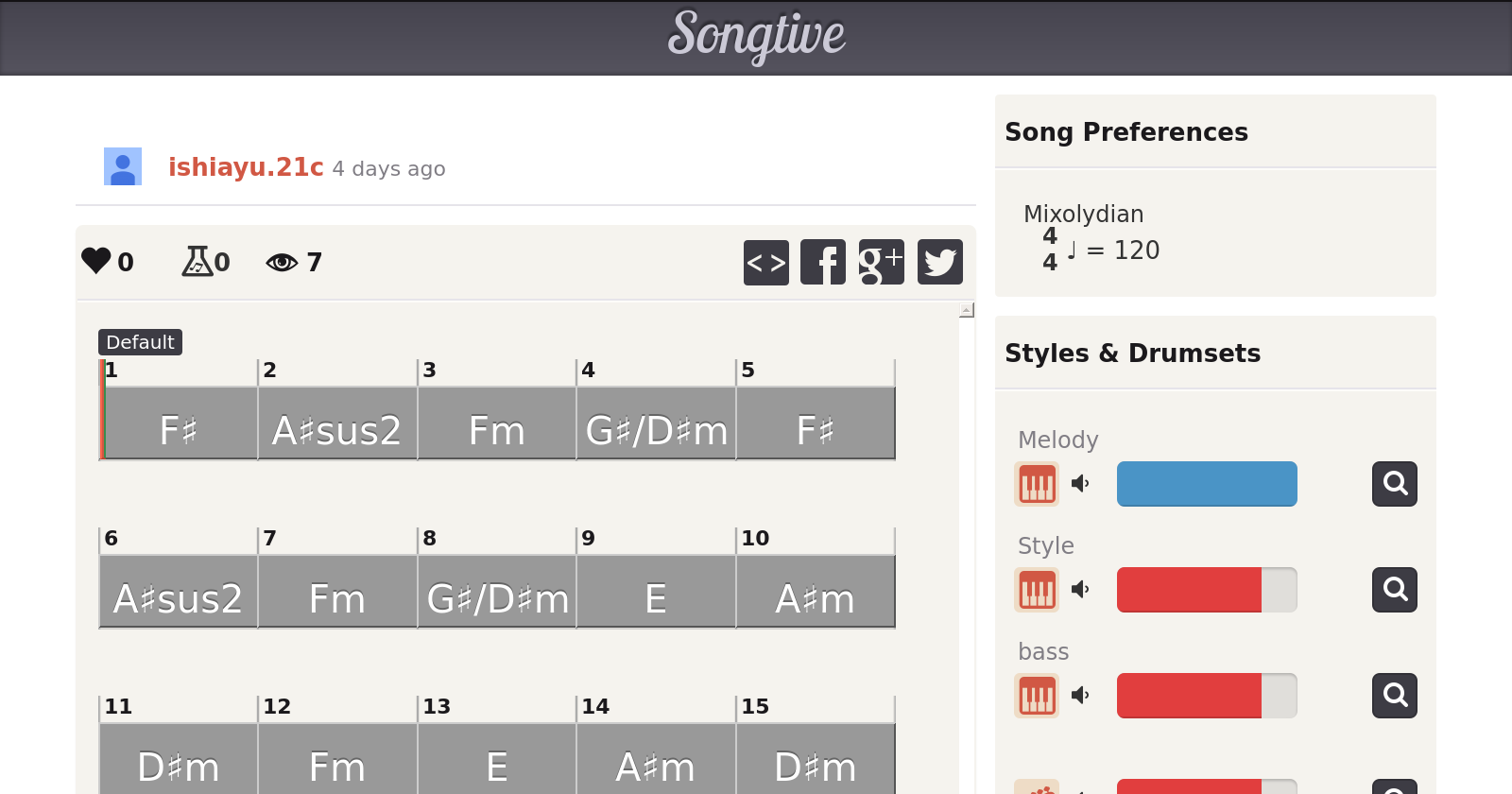The height and width of the screenshot is (794, 1512).
Task: Open the bass instrument piano icon
Action: (1037, 696)
